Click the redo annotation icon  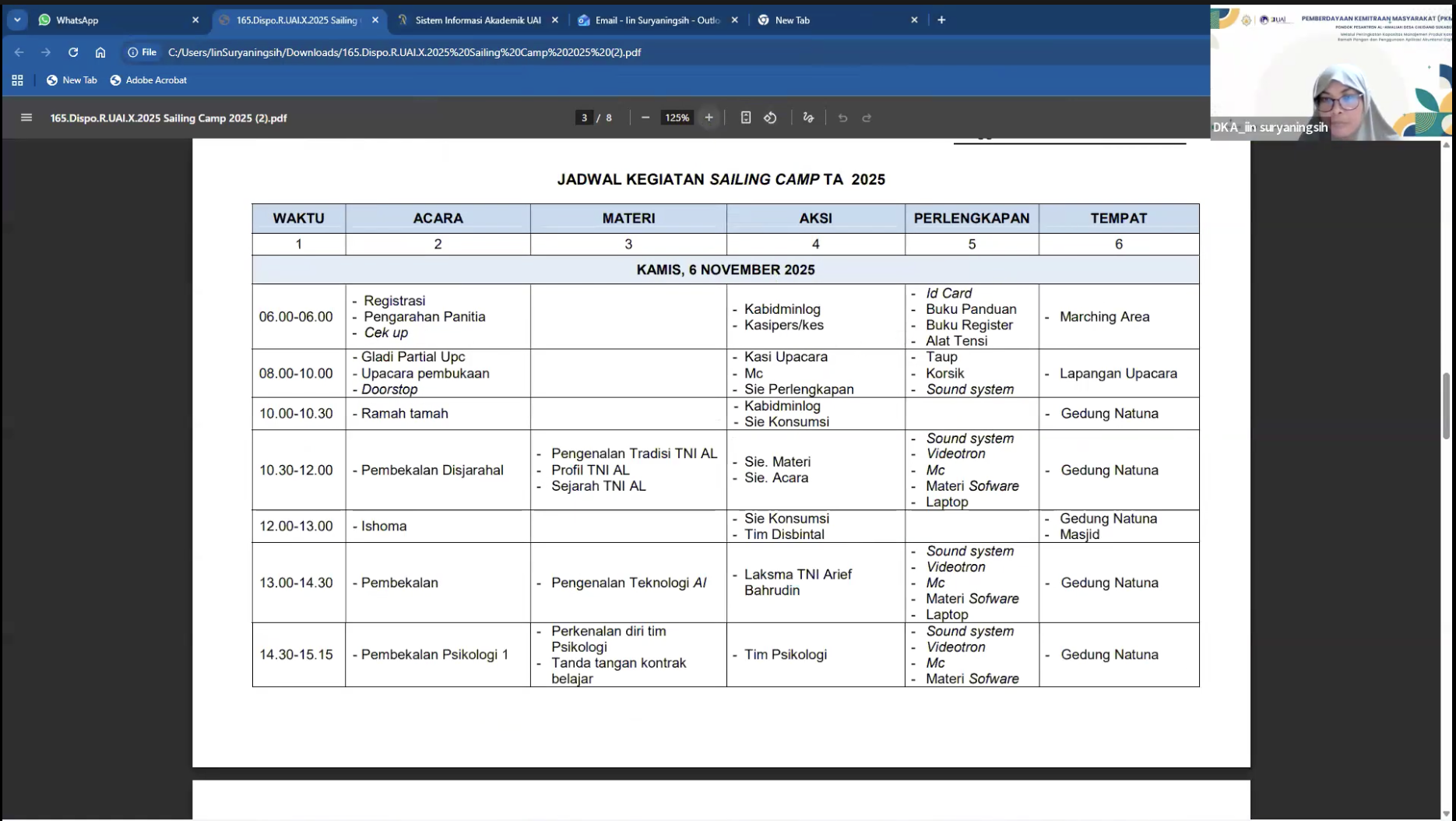[x=867, y=118]
